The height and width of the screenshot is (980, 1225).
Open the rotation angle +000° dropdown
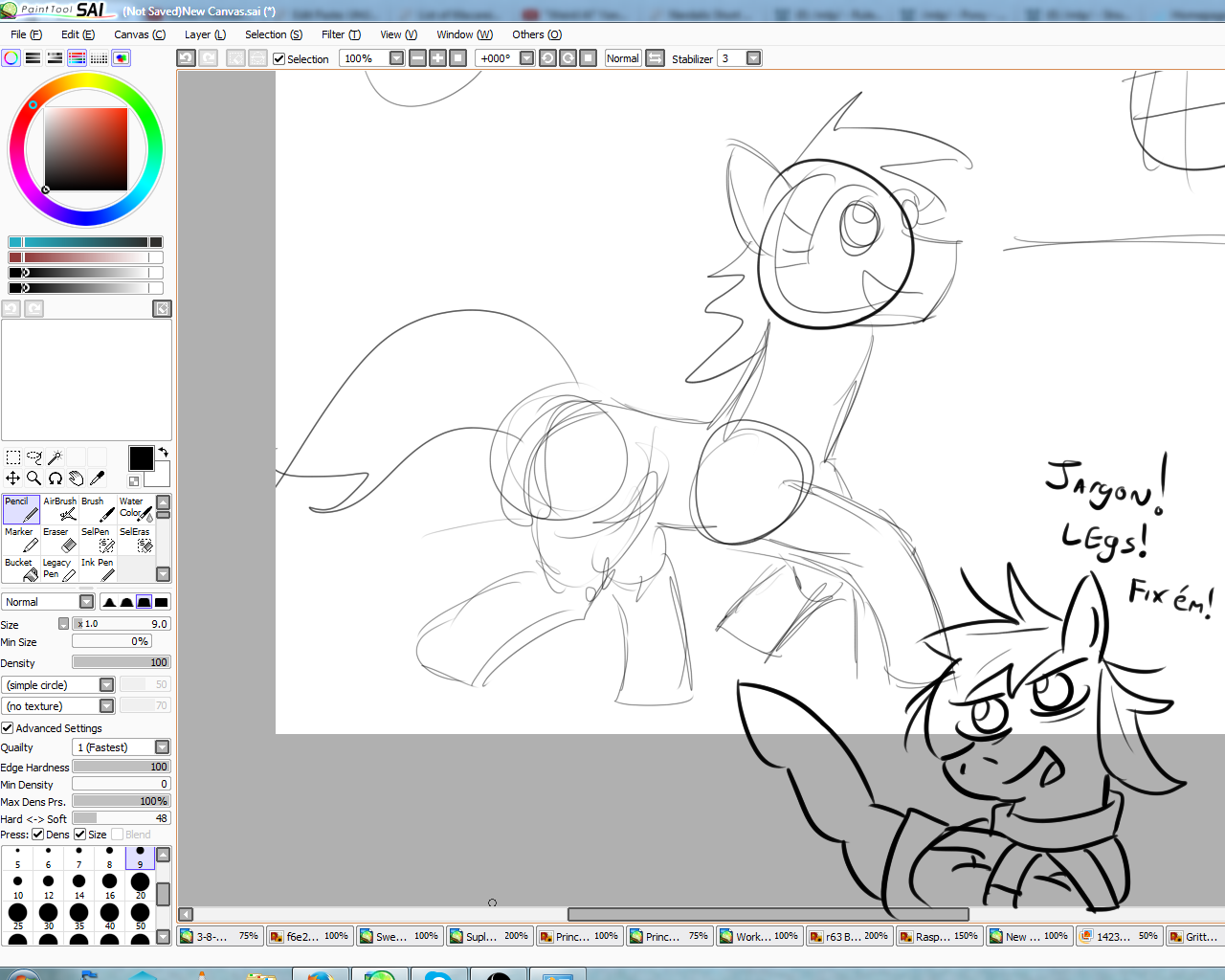[526, 58]
